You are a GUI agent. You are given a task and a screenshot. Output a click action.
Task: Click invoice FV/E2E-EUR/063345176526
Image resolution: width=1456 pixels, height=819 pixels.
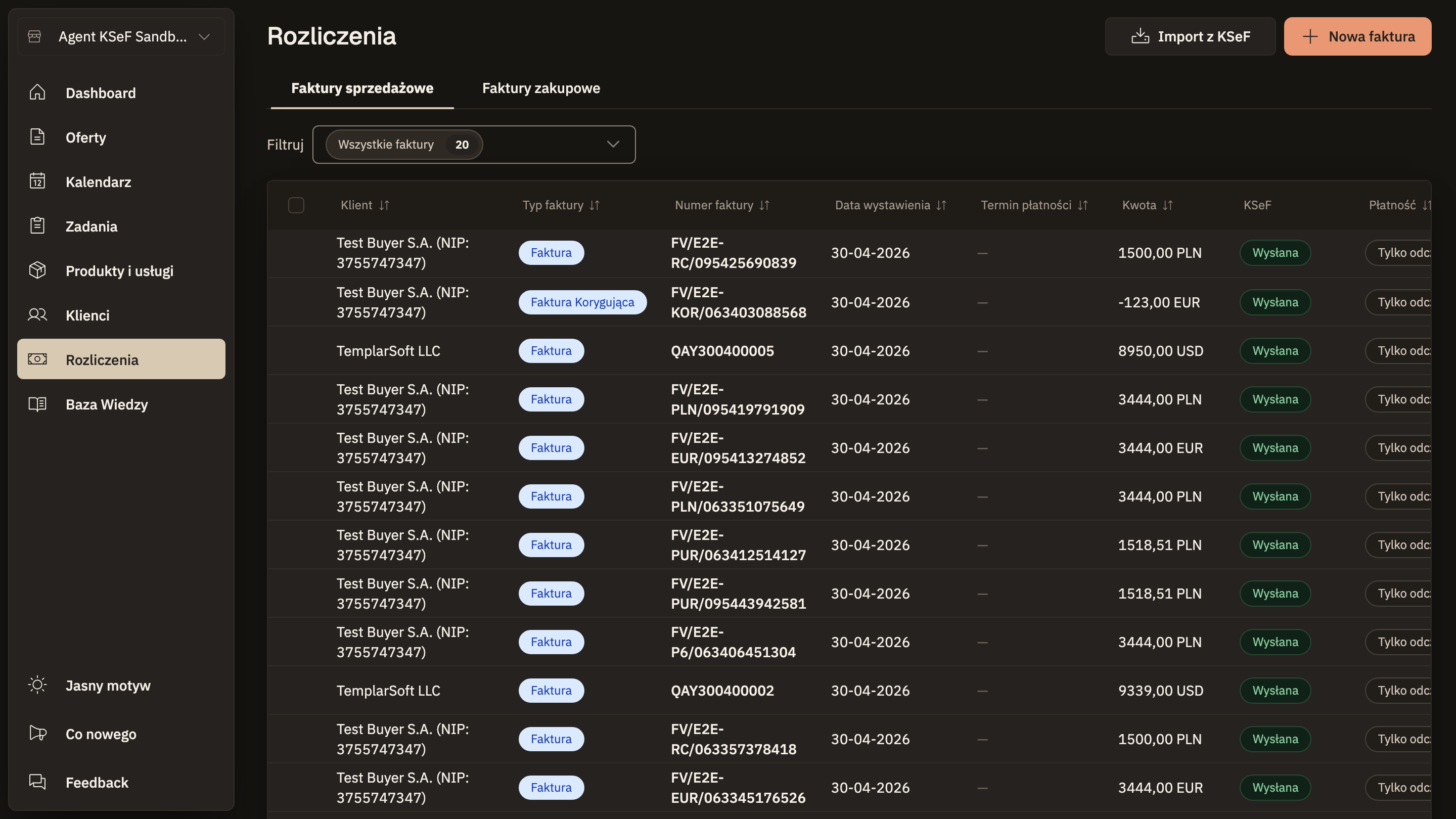pos(738,787)
